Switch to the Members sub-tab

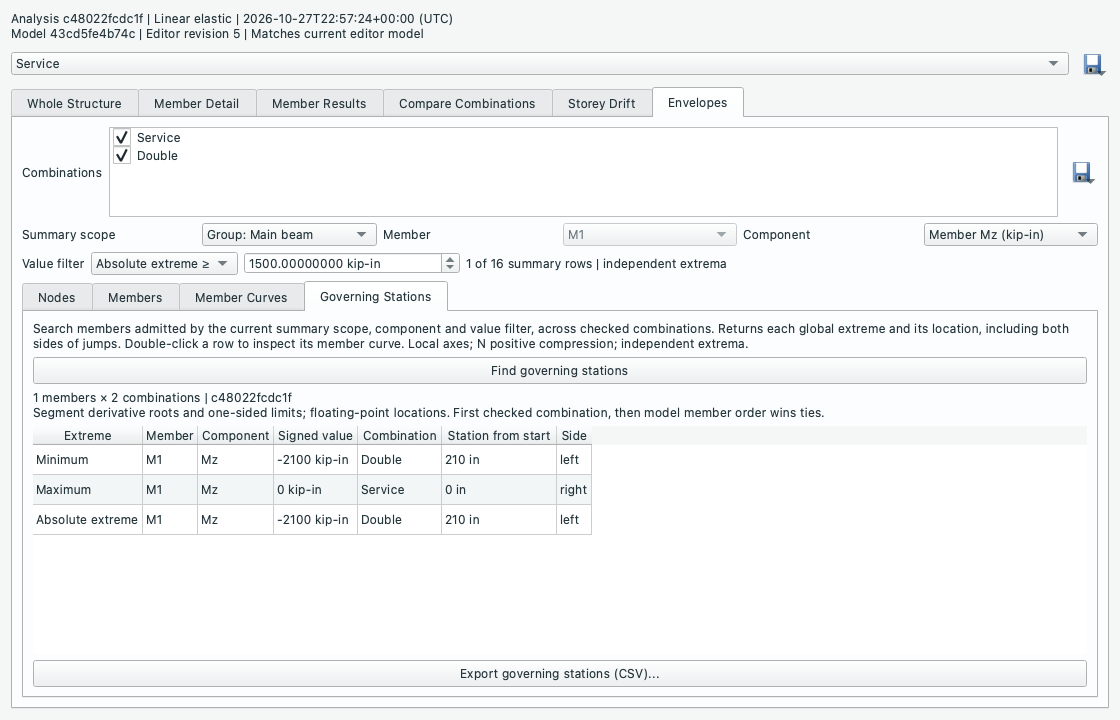[135, 298]
